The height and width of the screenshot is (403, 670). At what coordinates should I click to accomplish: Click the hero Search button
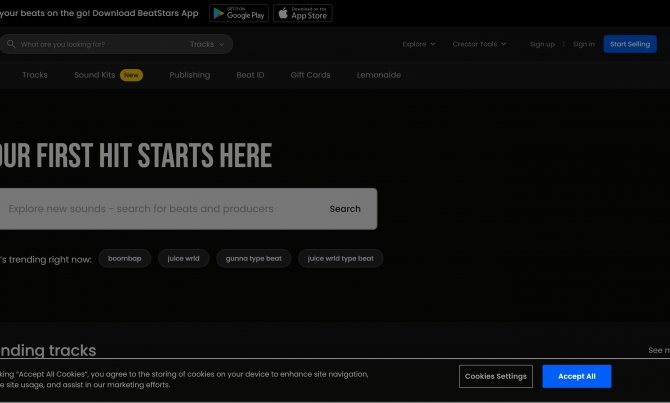point(345,209)
